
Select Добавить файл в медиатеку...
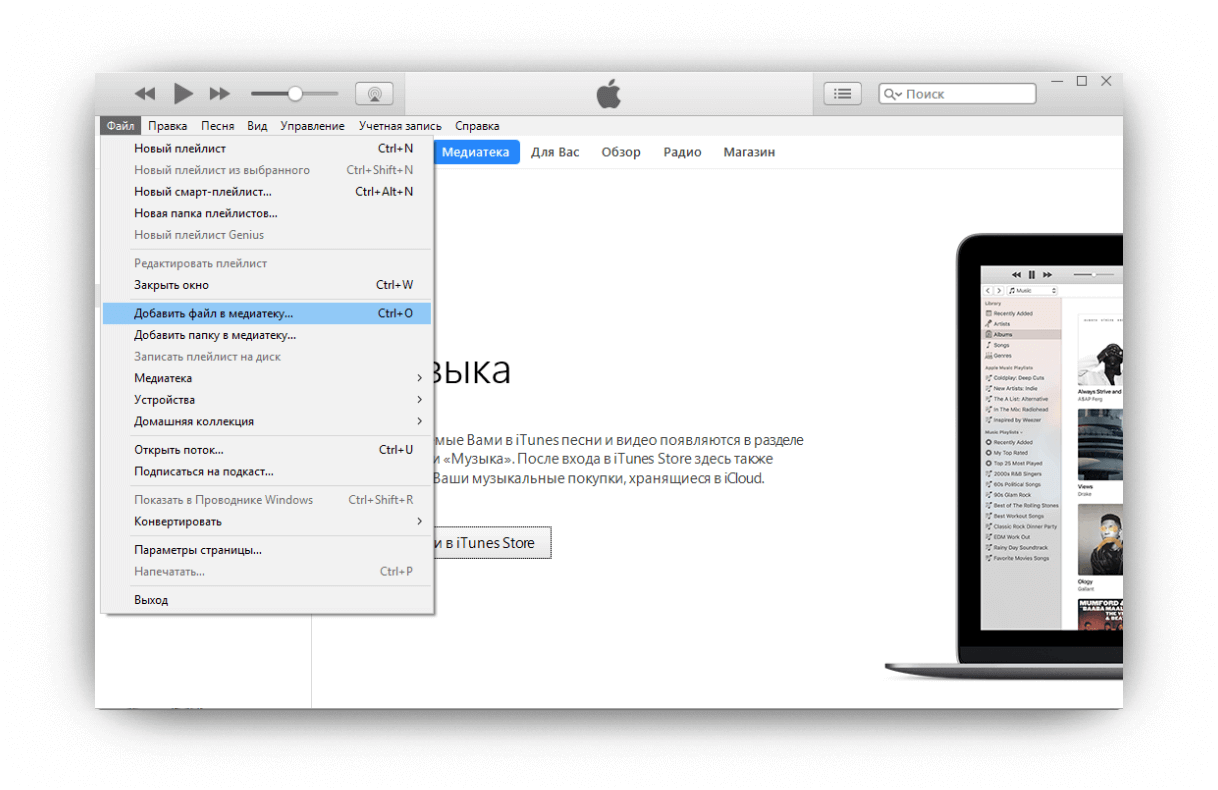267,313
